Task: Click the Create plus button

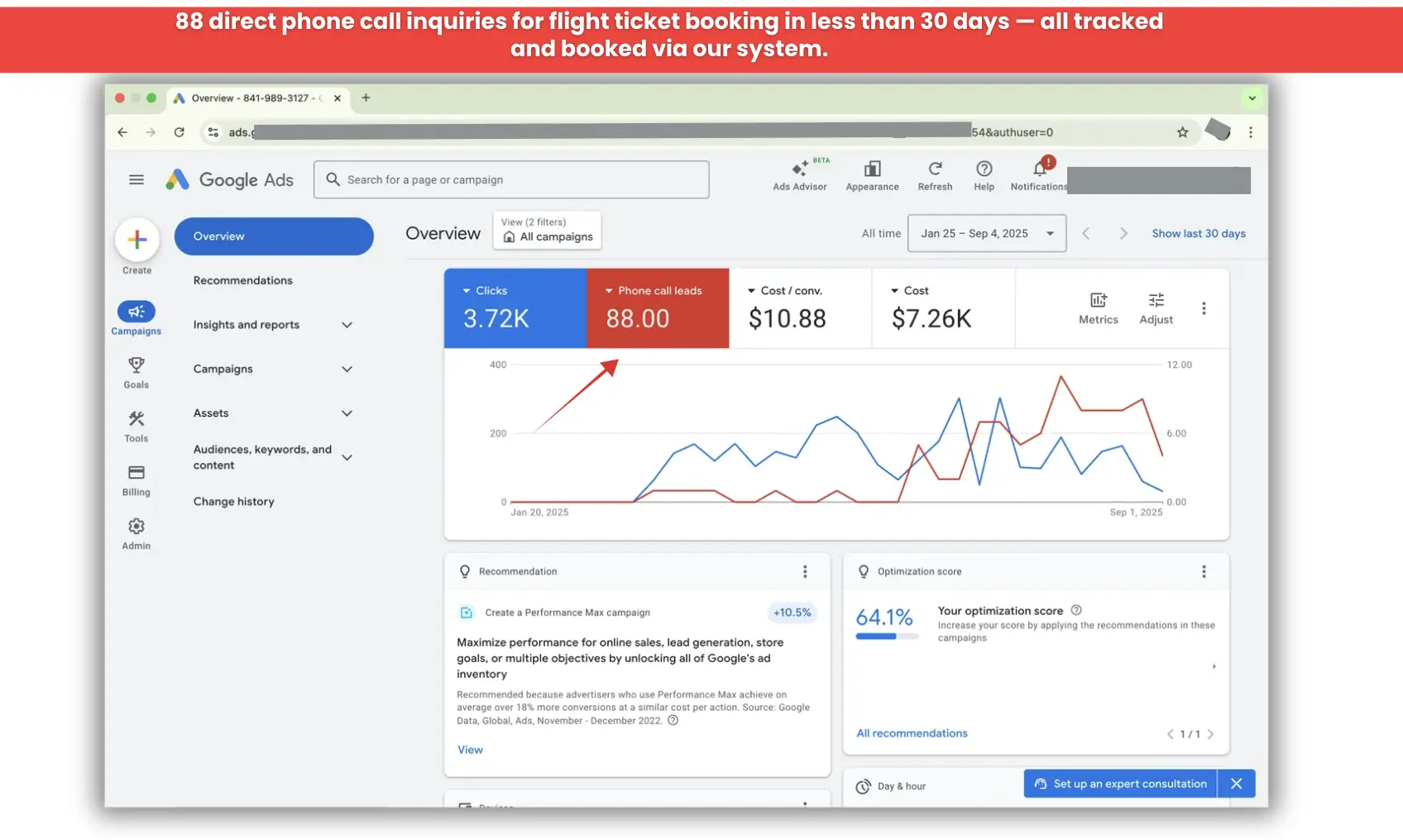Action: click(137, 240)
